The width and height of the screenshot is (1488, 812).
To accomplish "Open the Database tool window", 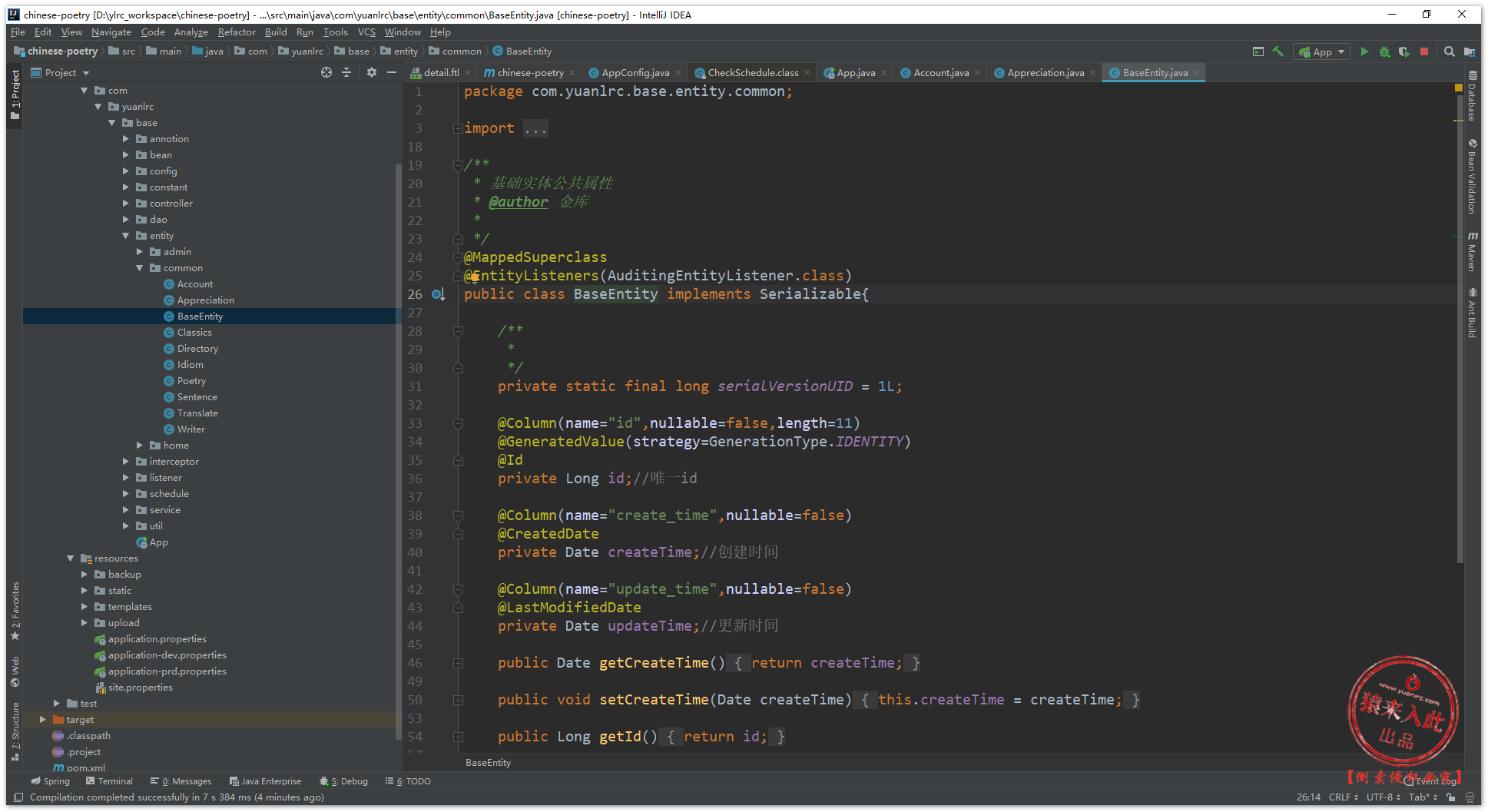I will click(x=1472, y=96).
